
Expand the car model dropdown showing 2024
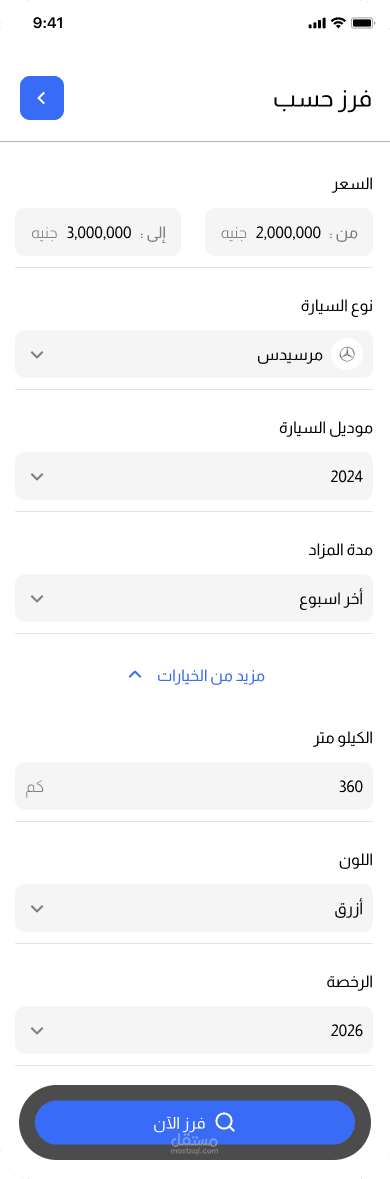pyautogui.click(x=194, y=476)
